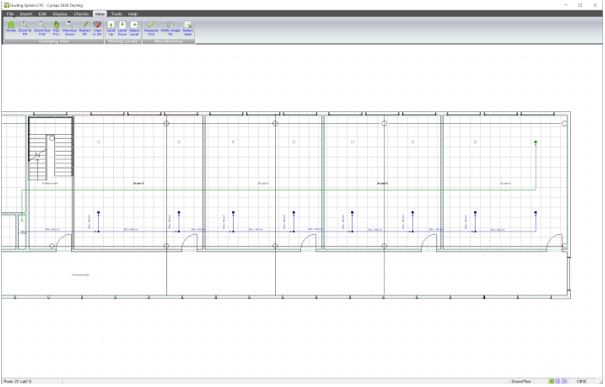Maximize the application window
The height and width of the screenshot is (387, 605).
580,5
